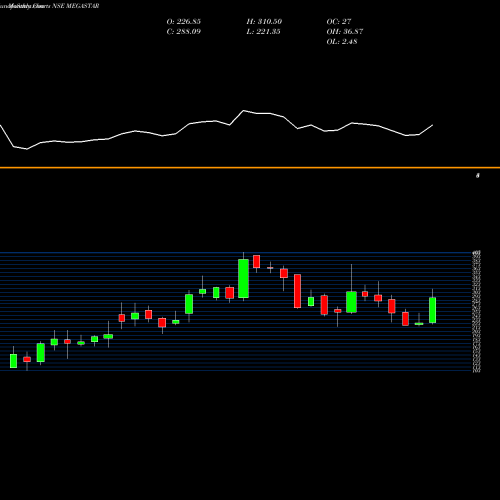Click the last green candlestick at the right end
500x500 pixels.
[x=432, y=310]
